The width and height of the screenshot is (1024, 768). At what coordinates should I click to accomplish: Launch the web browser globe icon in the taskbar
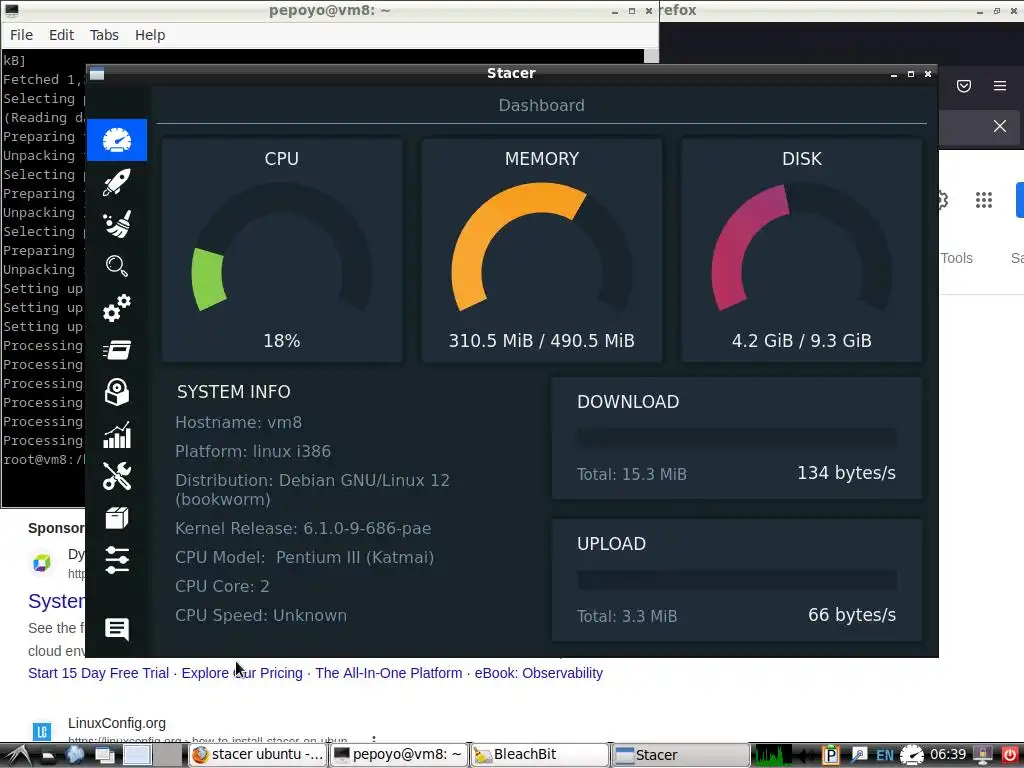pos(75,755)
